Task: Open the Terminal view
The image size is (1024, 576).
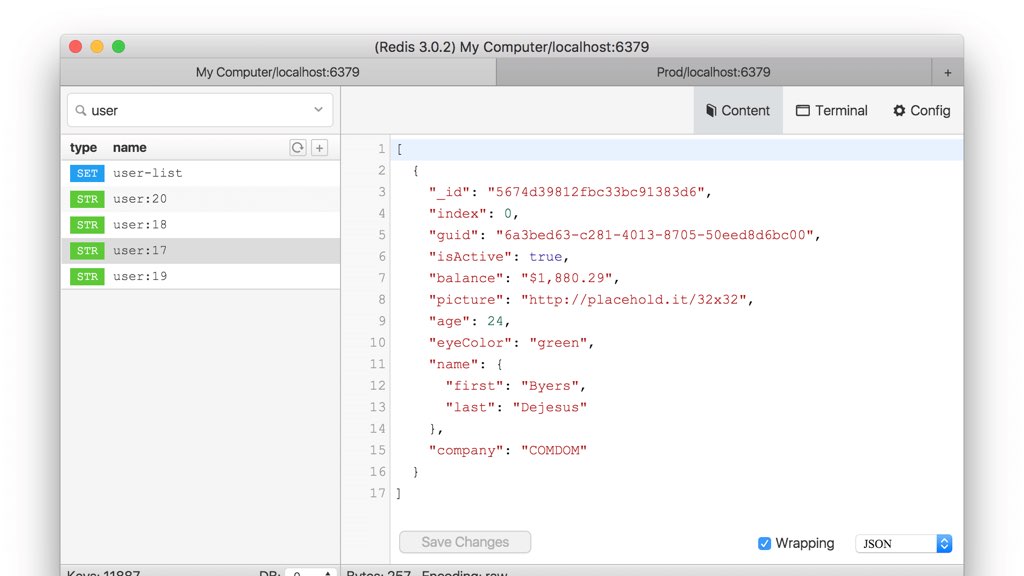Action: (831, 110)
